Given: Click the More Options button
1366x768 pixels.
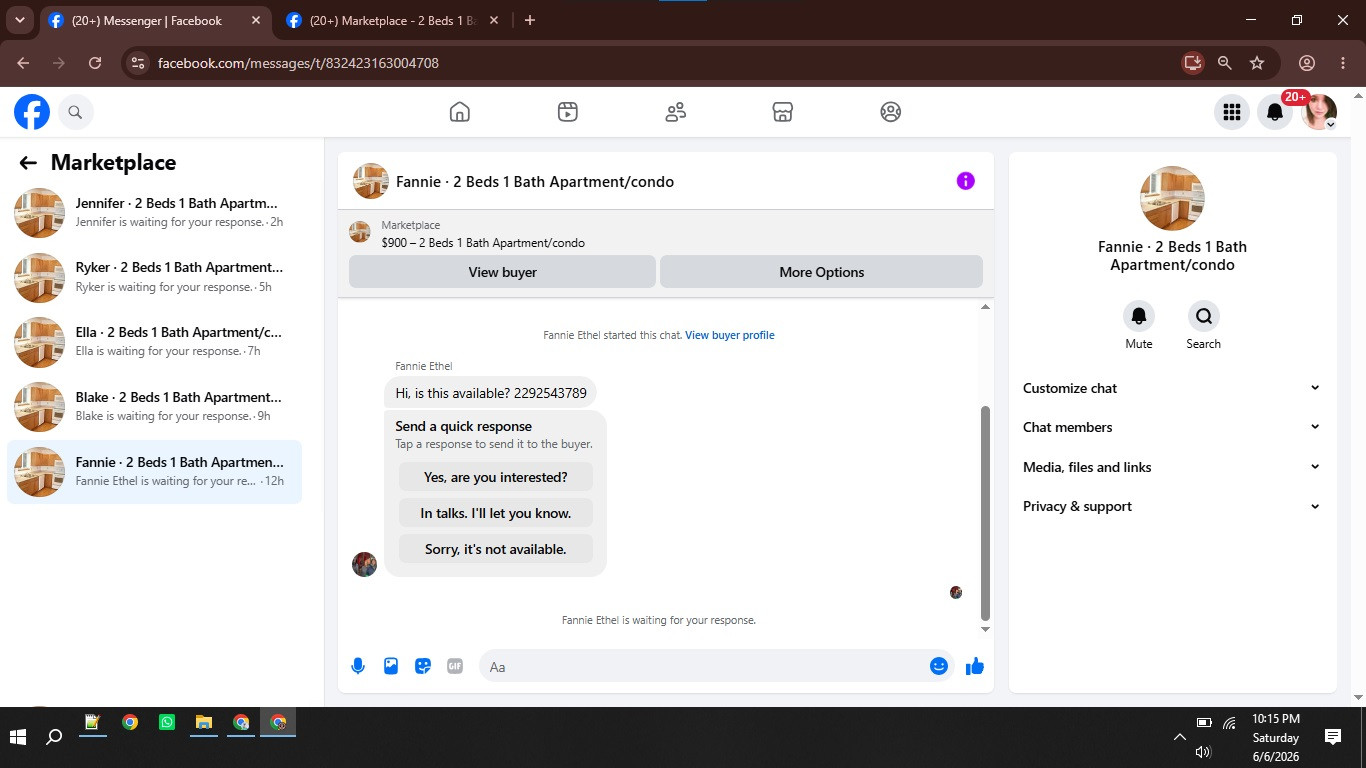Looking at the screenshot, I should pos(821,272).
